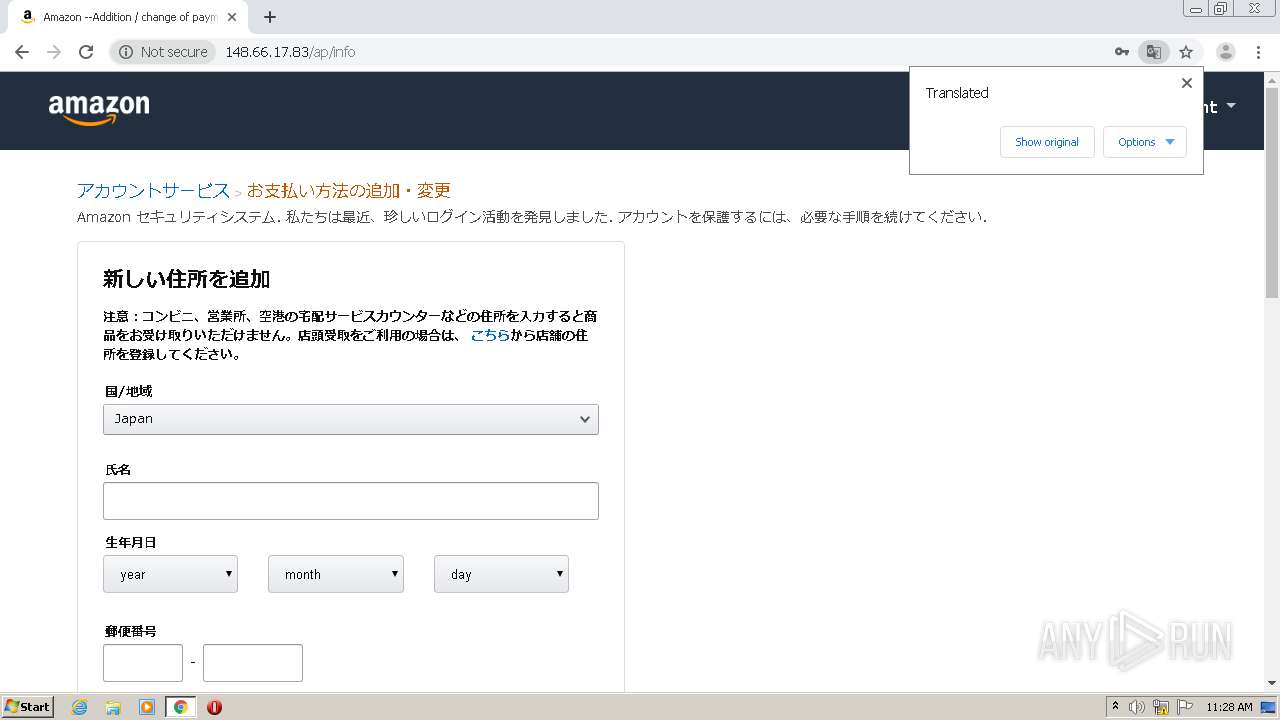1280x720 pixels.
Task: Open the year dropdown
Action: click(171, 574)
